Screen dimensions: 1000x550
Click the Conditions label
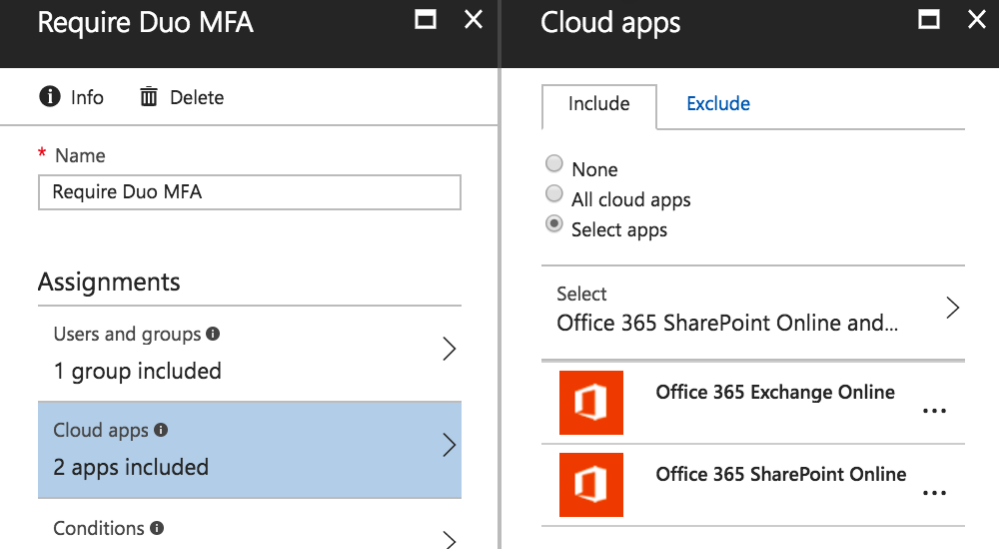click(x=99, y=528)
